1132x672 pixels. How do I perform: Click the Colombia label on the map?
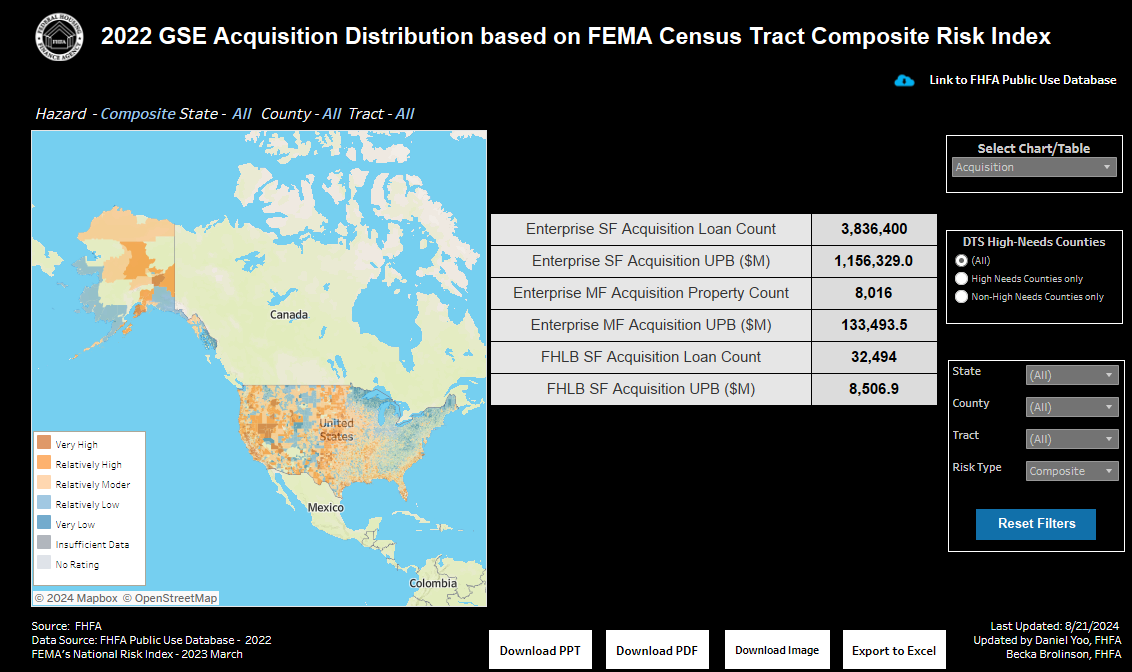(433, 583)
